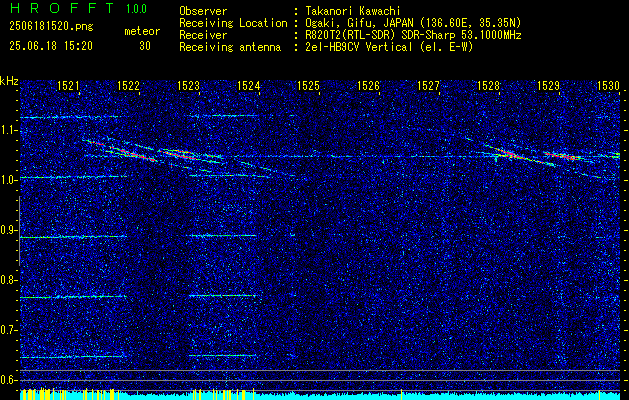Click the 1525 time axis marker
Image resolution: width=629 pixels, height=400 pixels.
click(308, 85)
